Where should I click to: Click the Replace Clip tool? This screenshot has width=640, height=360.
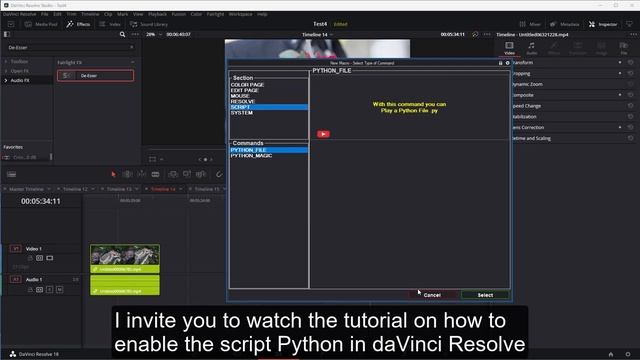point(200,174)
